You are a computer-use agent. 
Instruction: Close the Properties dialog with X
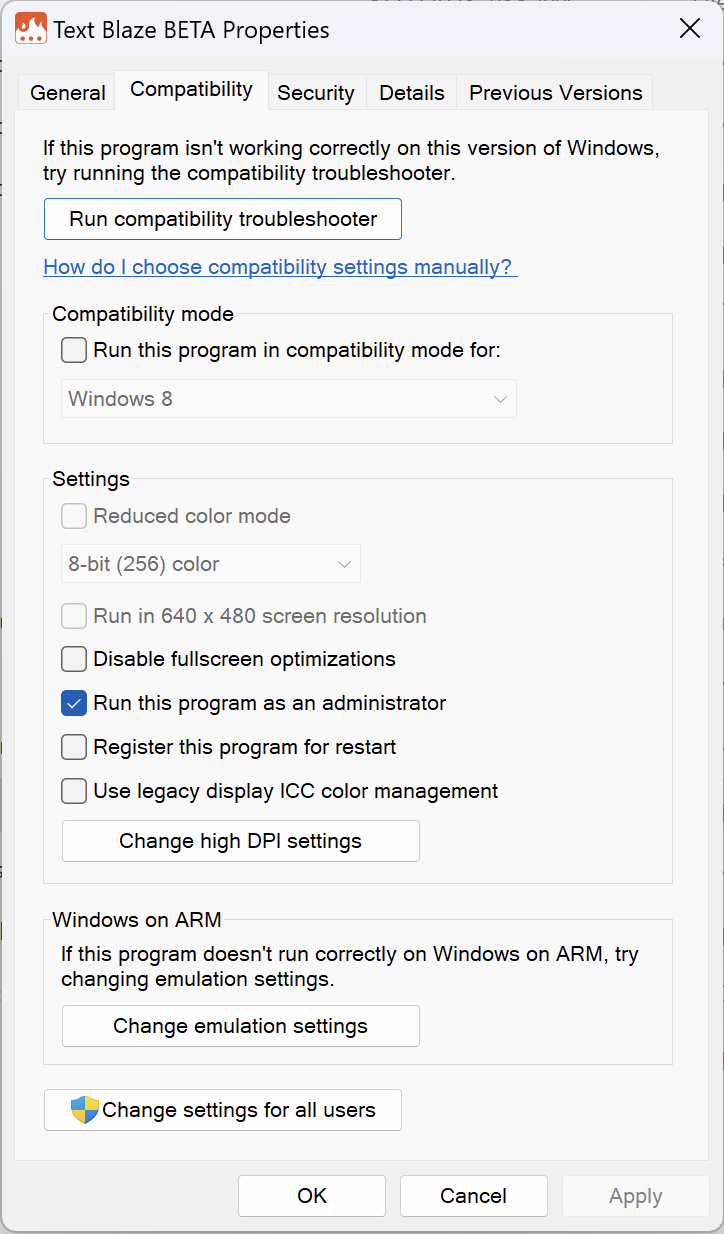690,29
